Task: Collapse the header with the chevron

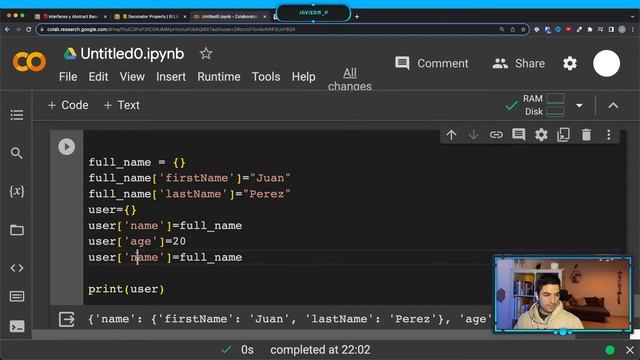Action: 613,106
